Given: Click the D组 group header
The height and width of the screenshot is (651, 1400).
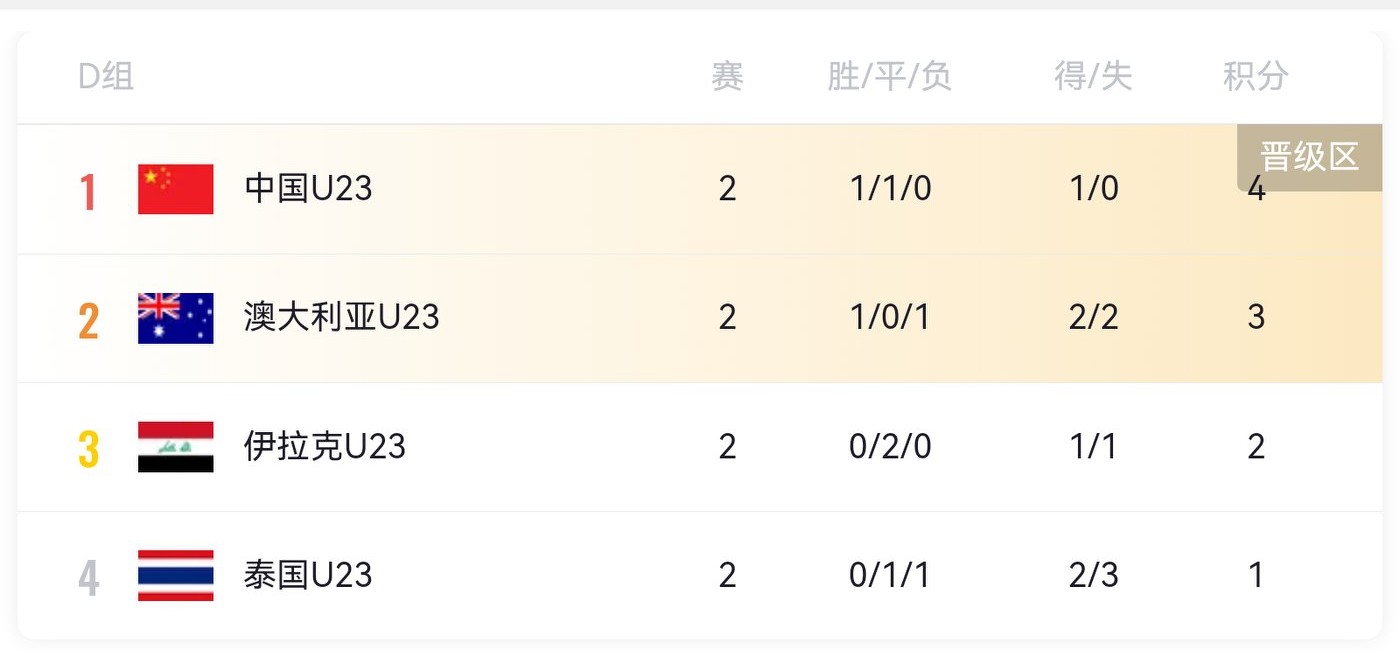Looking at the screenshot, I should pyautogui.click(x=106, y=76).
